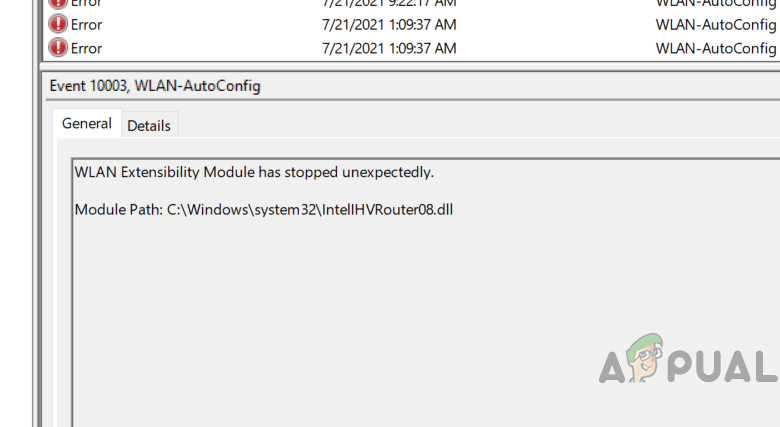Click the 'Error' level text in the top row
The width and height of the screenshot is (780, 427).
click(x=87, y=4)
